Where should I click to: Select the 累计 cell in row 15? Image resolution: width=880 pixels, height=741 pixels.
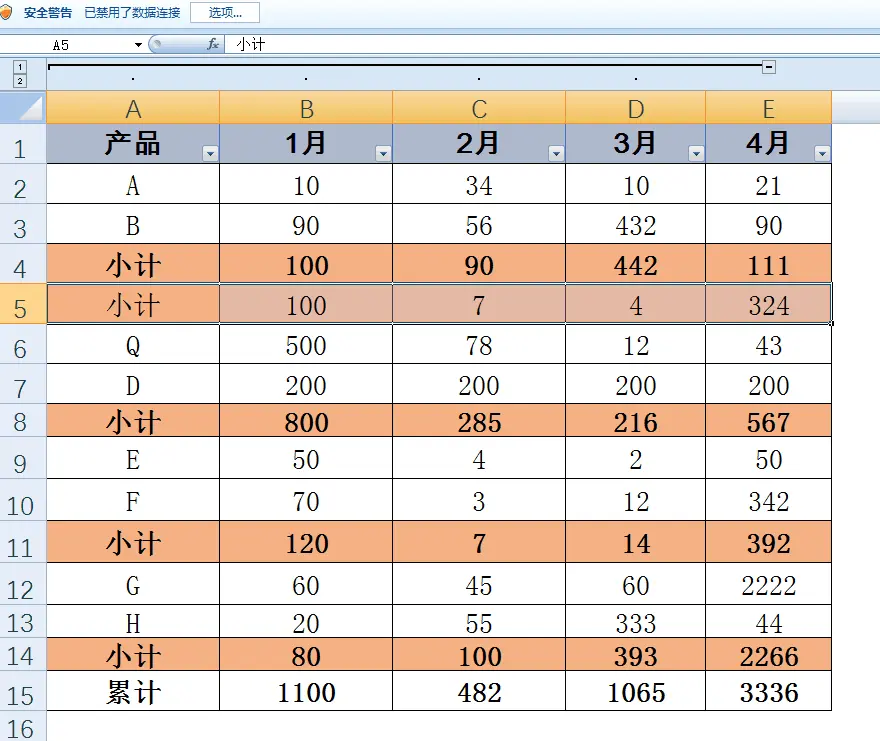pyautogui.click(x=133, y=692)
